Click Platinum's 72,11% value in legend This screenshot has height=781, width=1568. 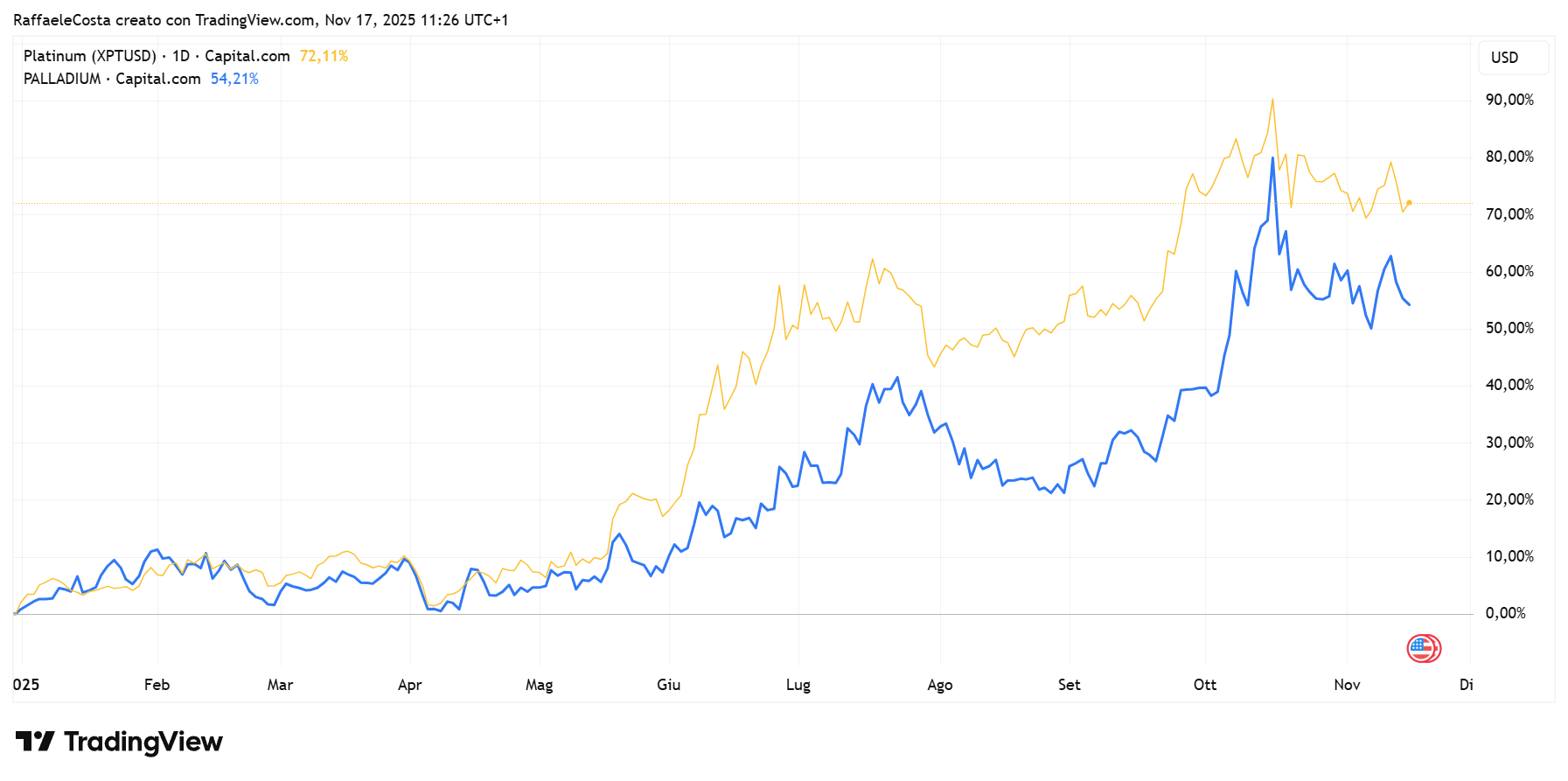point(324,56)
